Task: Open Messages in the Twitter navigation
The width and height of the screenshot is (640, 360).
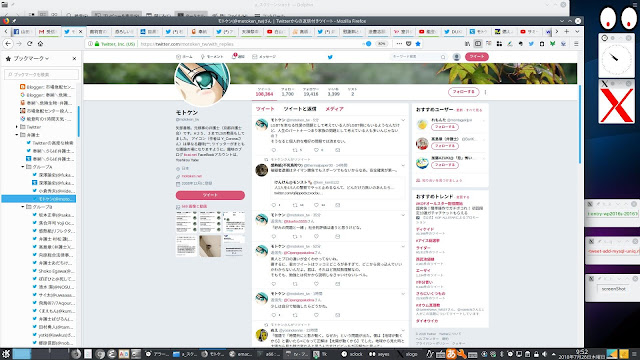Action: point(264,57)
